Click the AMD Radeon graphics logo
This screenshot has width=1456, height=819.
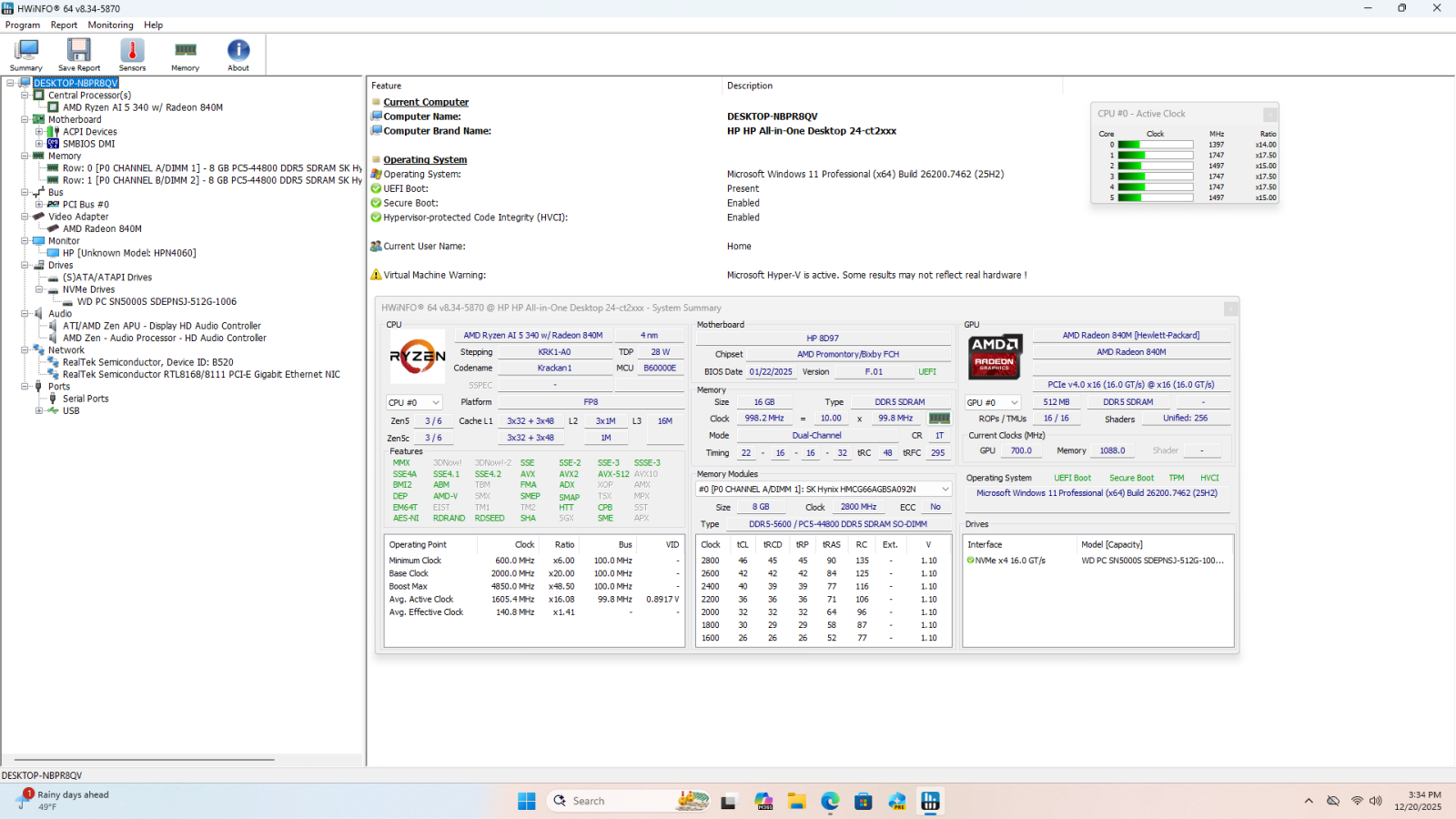tap(994, 356)
